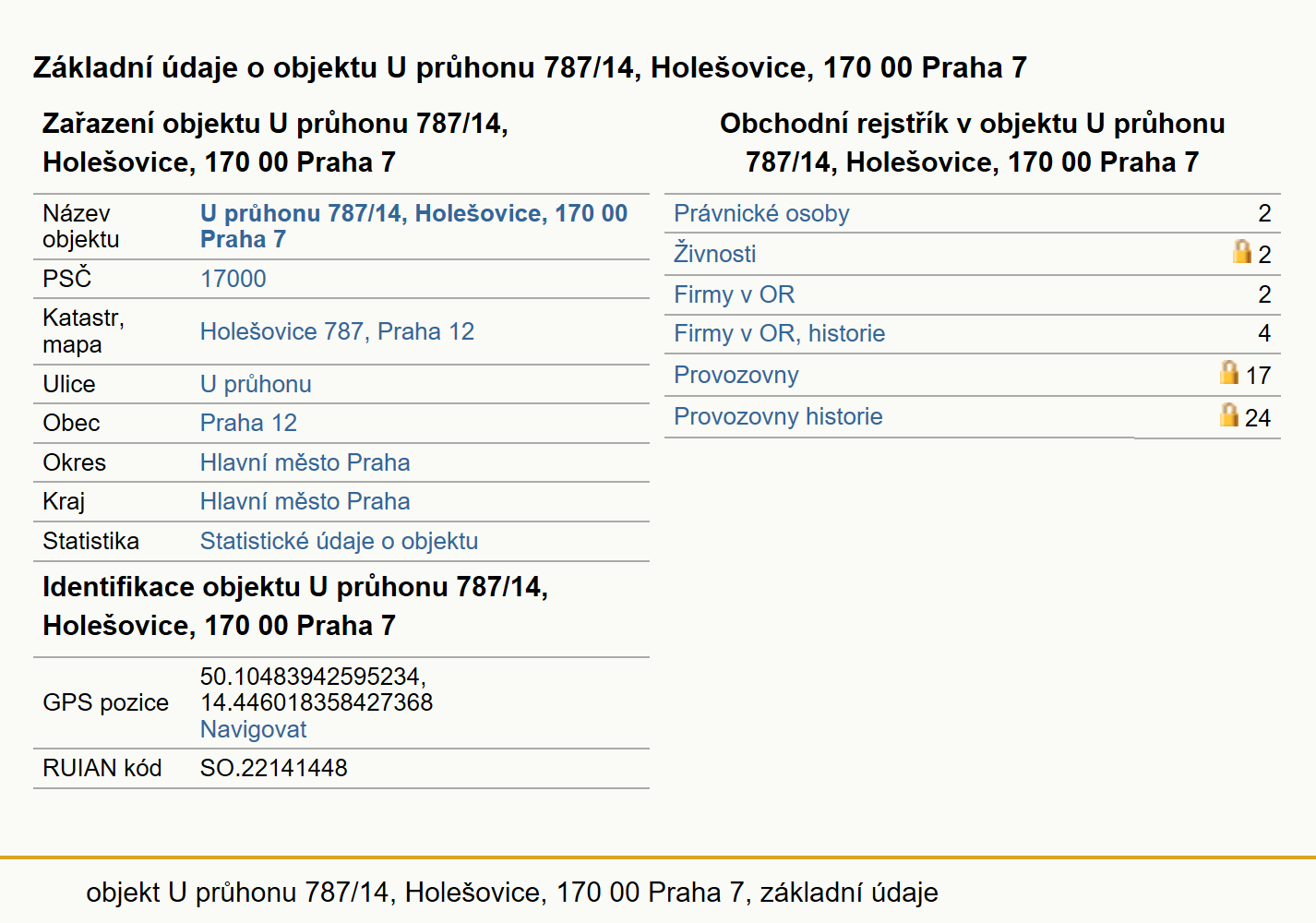
Task: Open Firmy v OR, historie
Action: 780,333
